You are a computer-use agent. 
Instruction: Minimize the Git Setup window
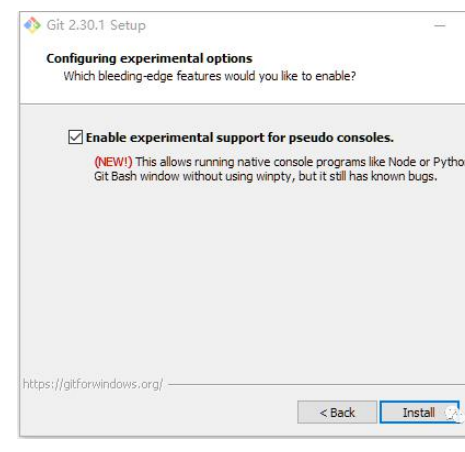pyautogui.click(x=440, y=25)
